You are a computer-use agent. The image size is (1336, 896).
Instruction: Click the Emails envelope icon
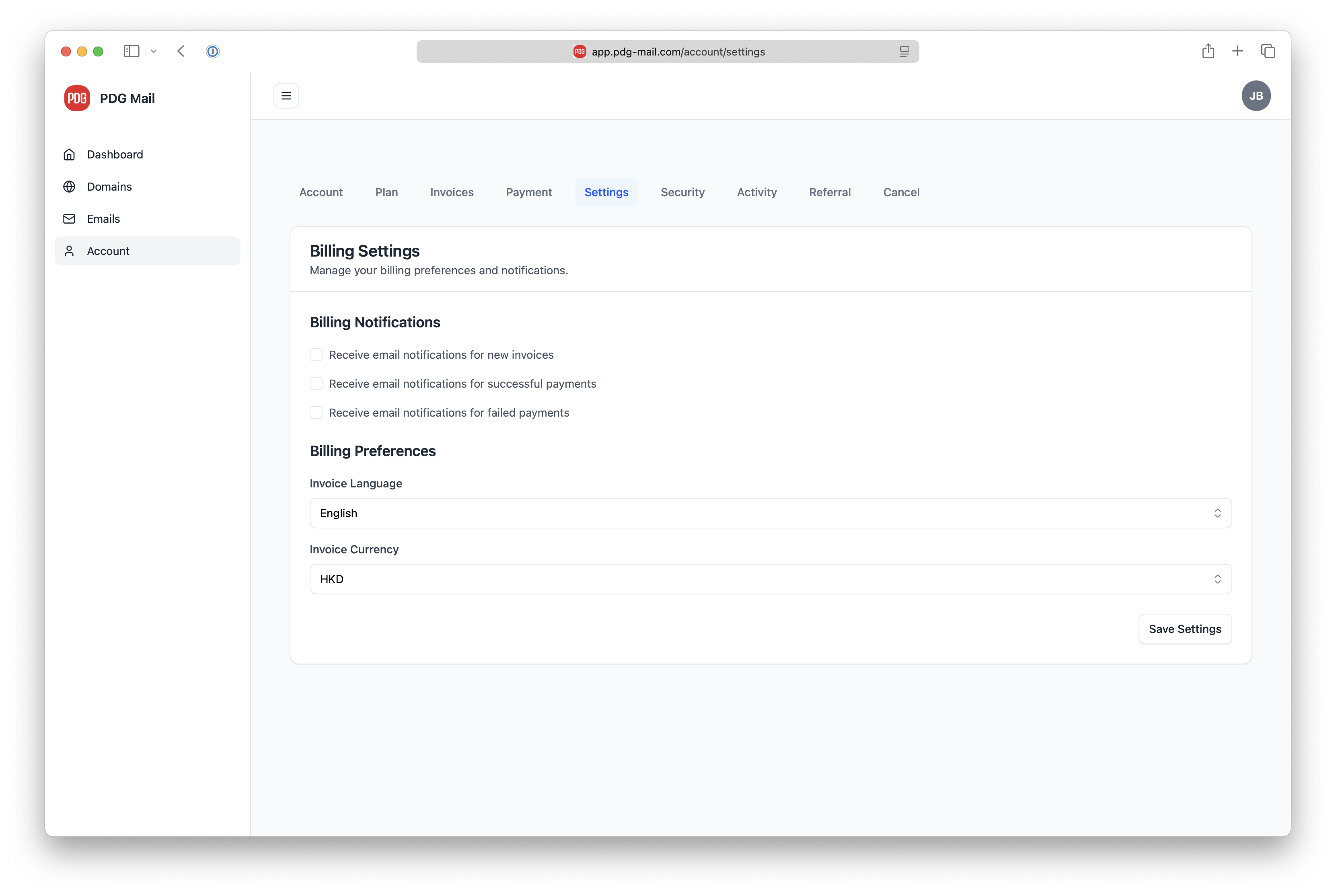click(x=69, y=219)
